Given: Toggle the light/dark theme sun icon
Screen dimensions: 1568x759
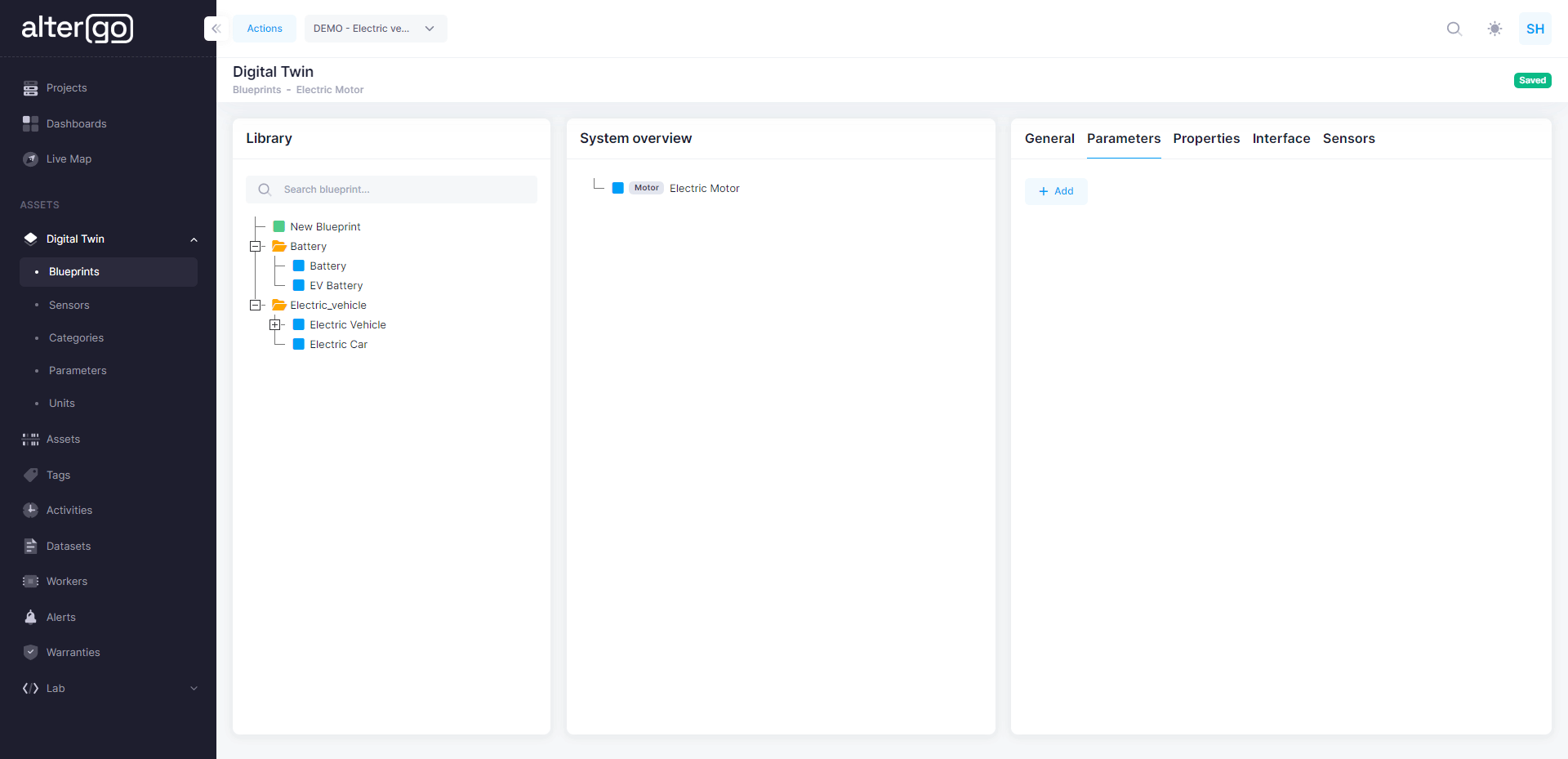Looking at the screenshot, I should [x=1494, y=29].
